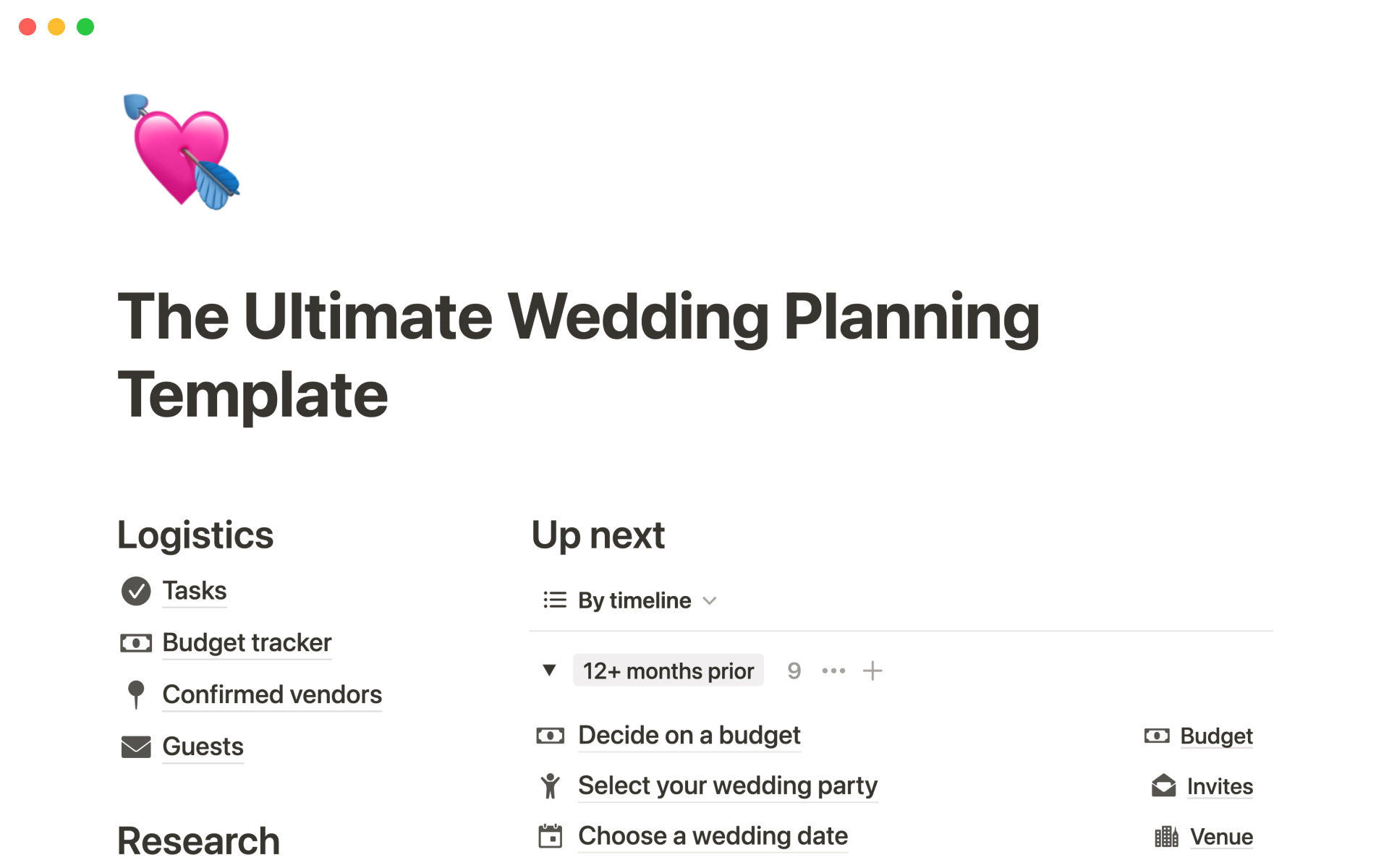1389x868 pixels.
Task: Toggle the Tasks checkbox in Logistics
Action: [136, 590]
